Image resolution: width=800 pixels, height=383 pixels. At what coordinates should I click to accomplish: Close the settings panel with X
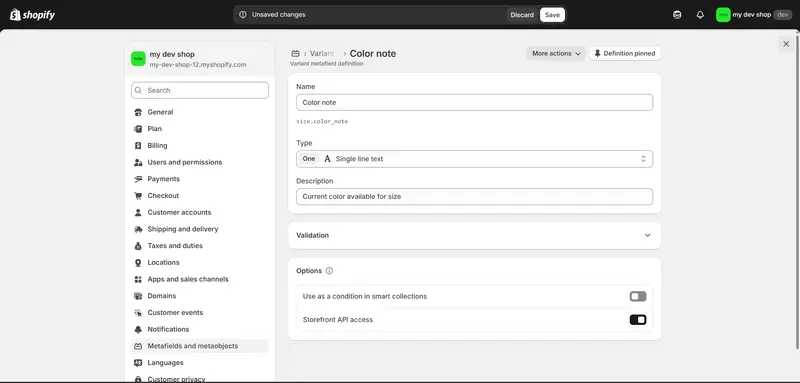pyautogui.click(x=786, y=44)
